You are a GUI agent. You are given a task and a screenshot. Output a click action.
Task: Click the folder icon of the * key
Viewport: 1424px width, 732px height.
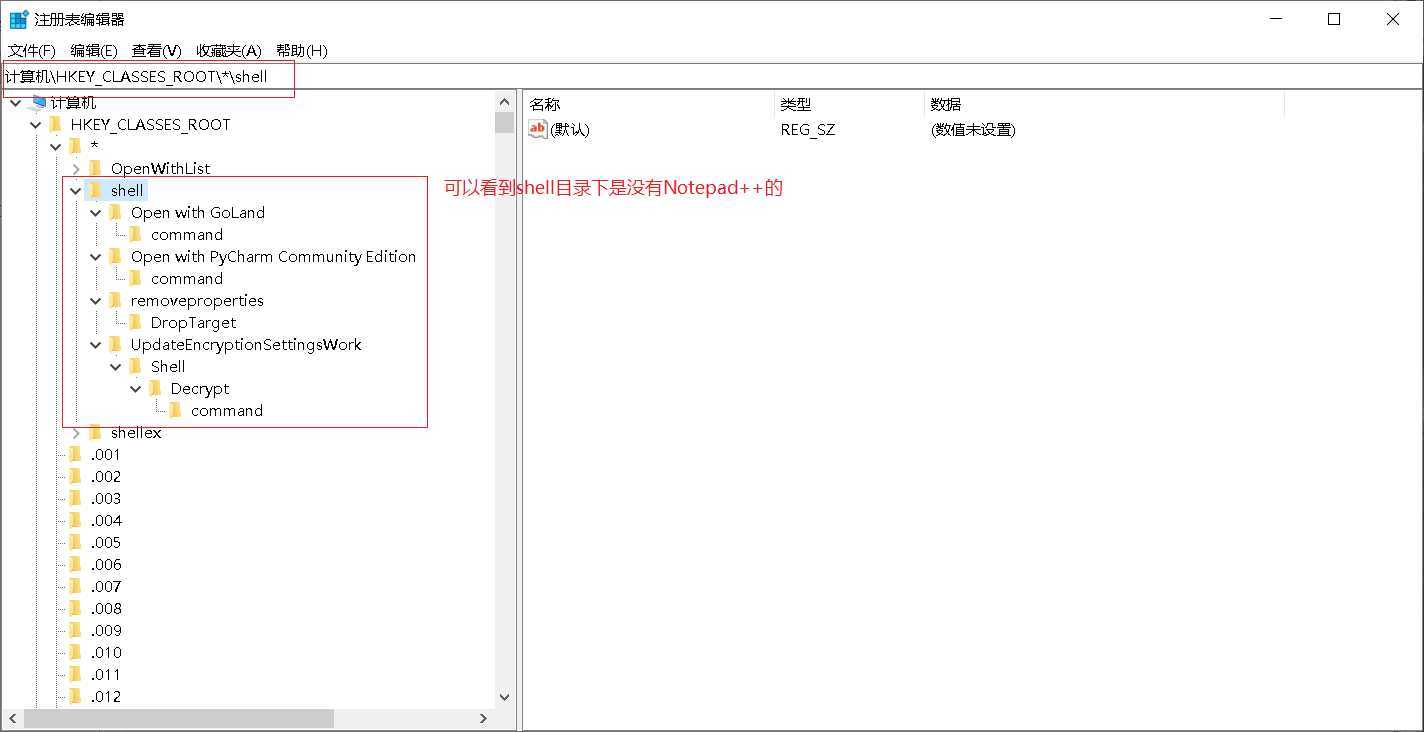click(76, 146)
